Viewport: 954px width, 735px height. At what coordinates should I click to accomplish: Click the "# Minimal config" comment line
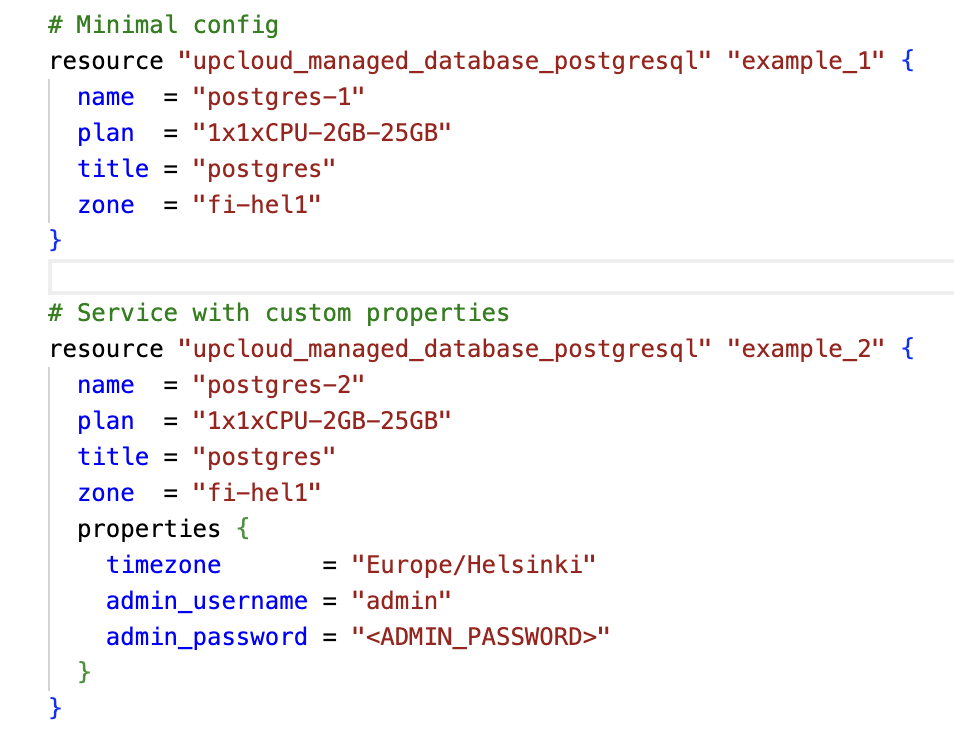(x=164, y=25)
